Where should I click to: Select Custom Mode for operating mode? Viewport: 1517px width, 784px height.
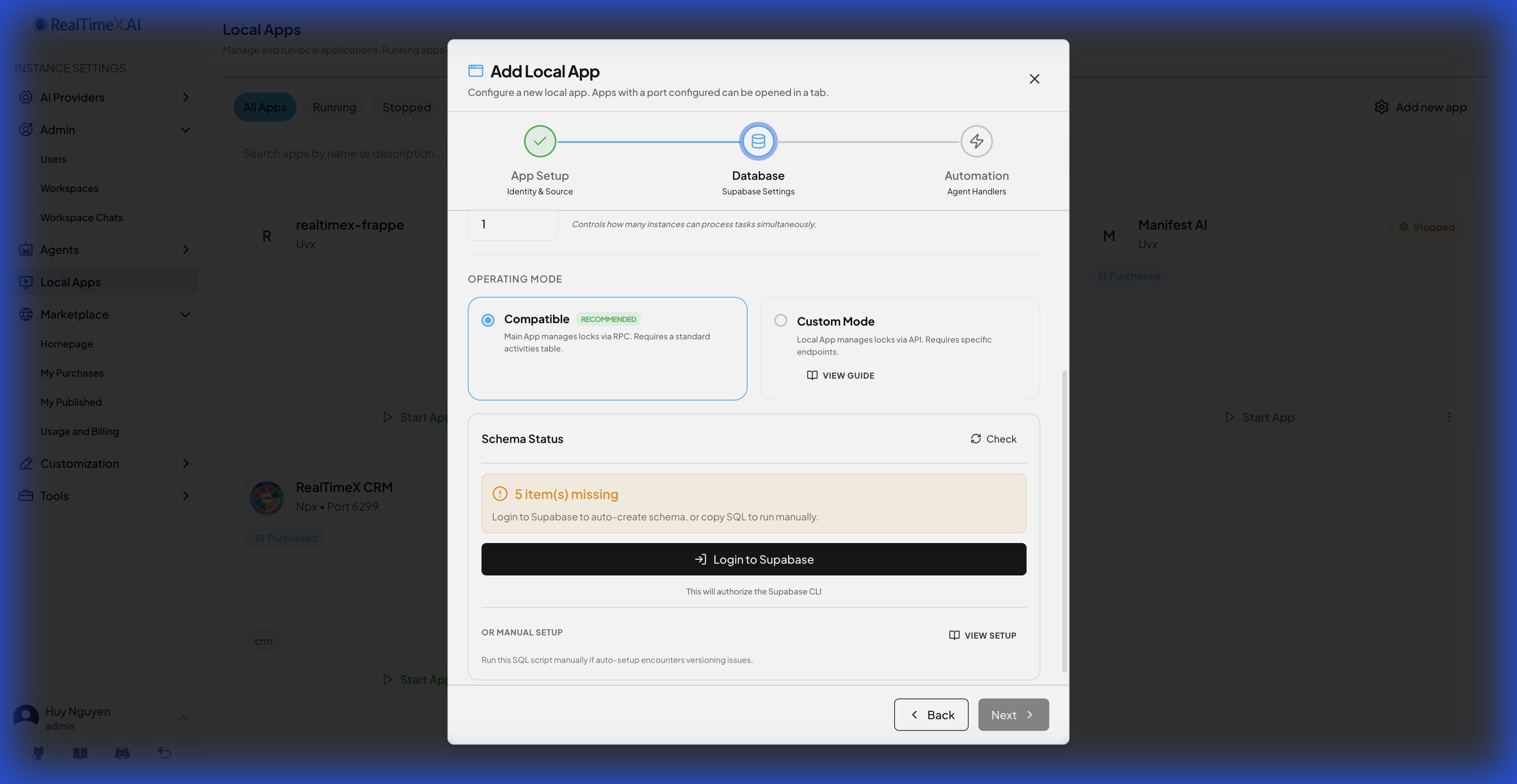[781, 320]
